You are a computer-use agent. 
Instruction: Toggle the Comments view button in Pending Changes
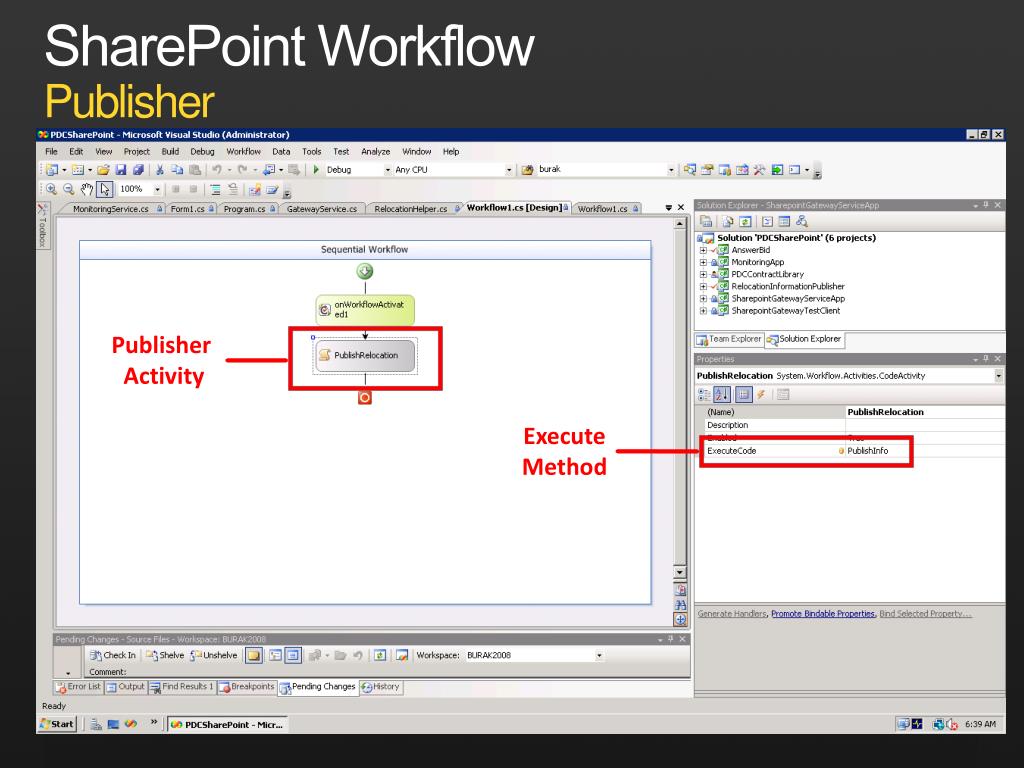pos(253,655)
